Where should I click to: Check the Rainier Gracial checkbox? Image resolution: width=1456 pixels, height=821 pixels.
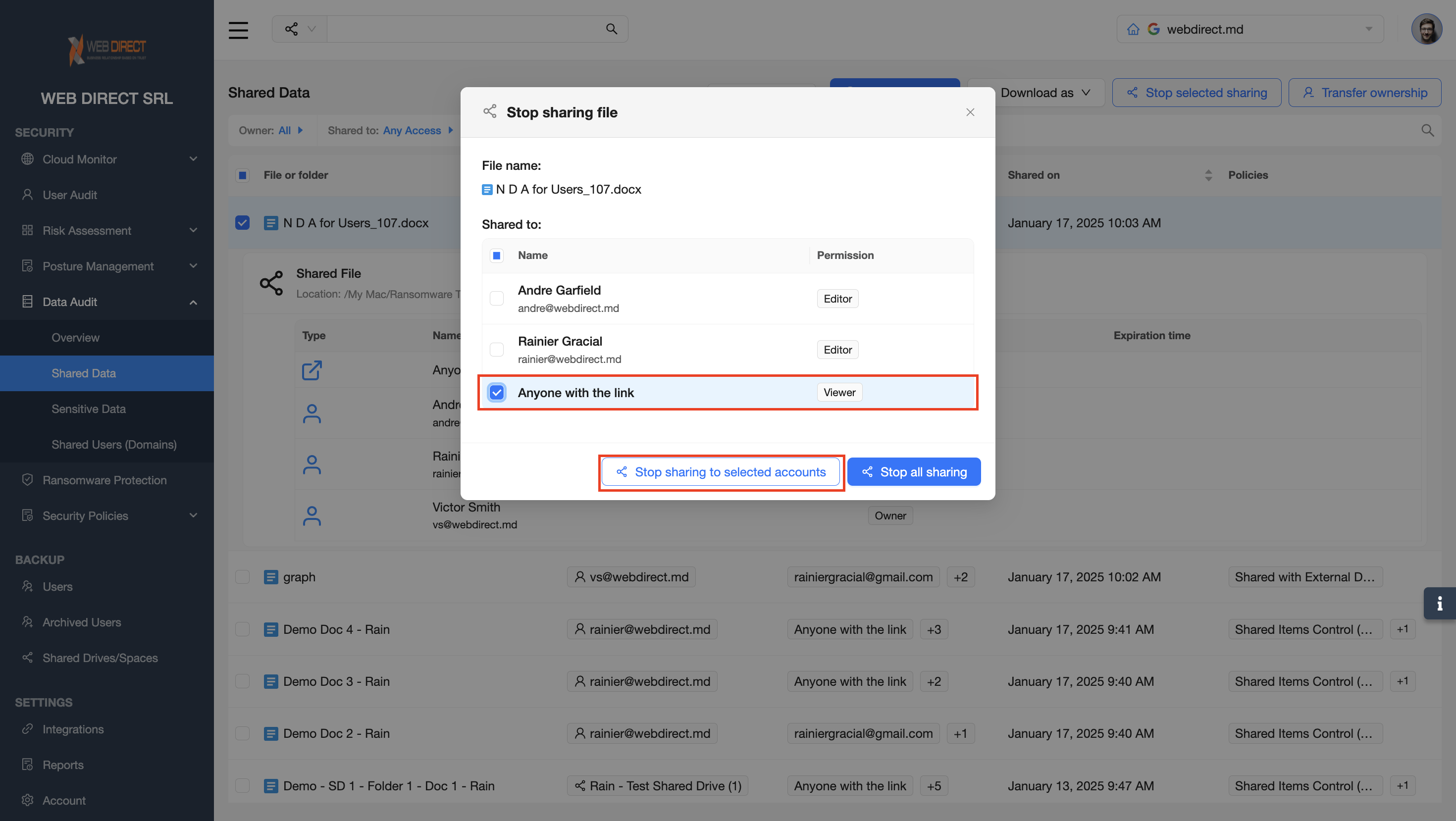[x=496, y=350]
